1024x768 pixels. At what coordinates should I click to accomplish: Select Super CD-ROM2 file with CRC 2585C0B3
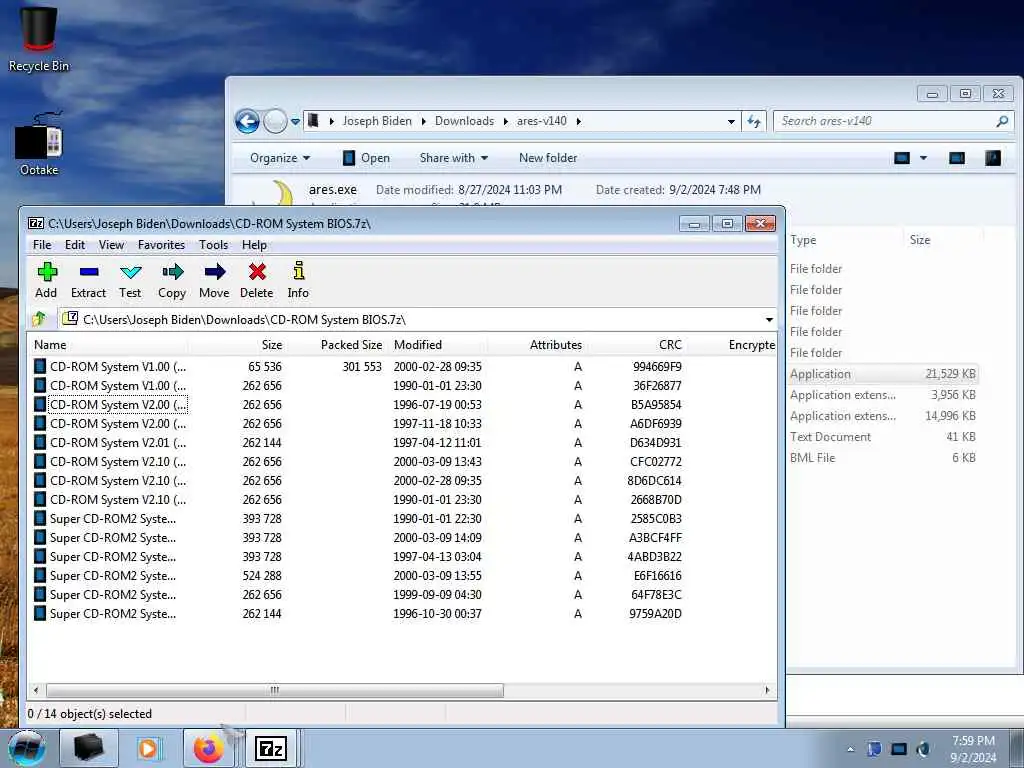112,519
